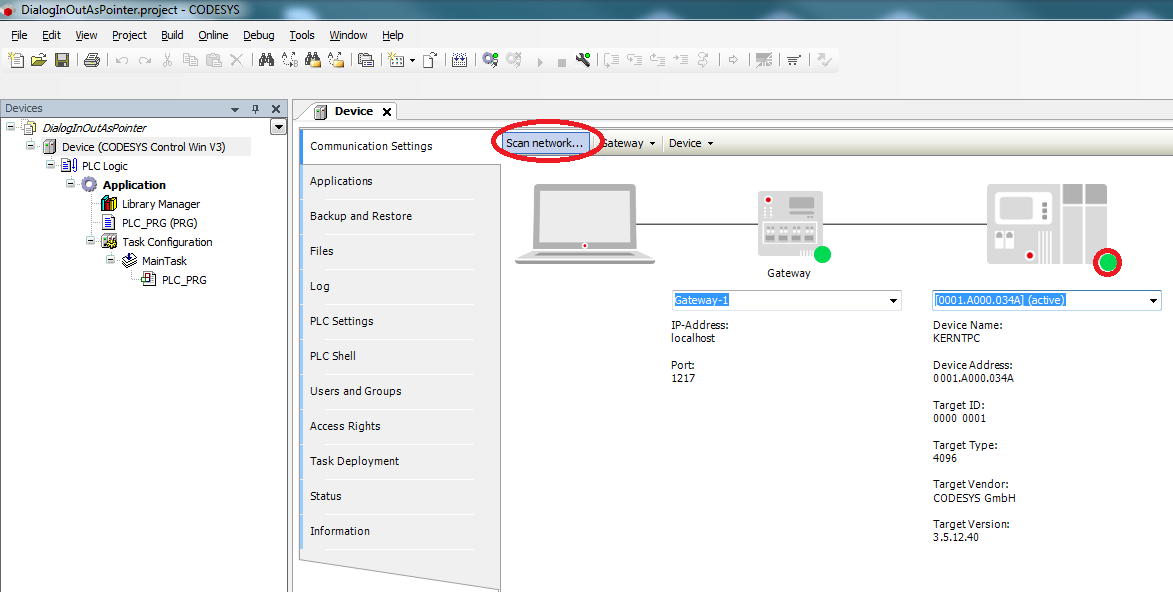1173x592 pixels.
Task: Open the Gateway-1 combo box
Action: 893,301
